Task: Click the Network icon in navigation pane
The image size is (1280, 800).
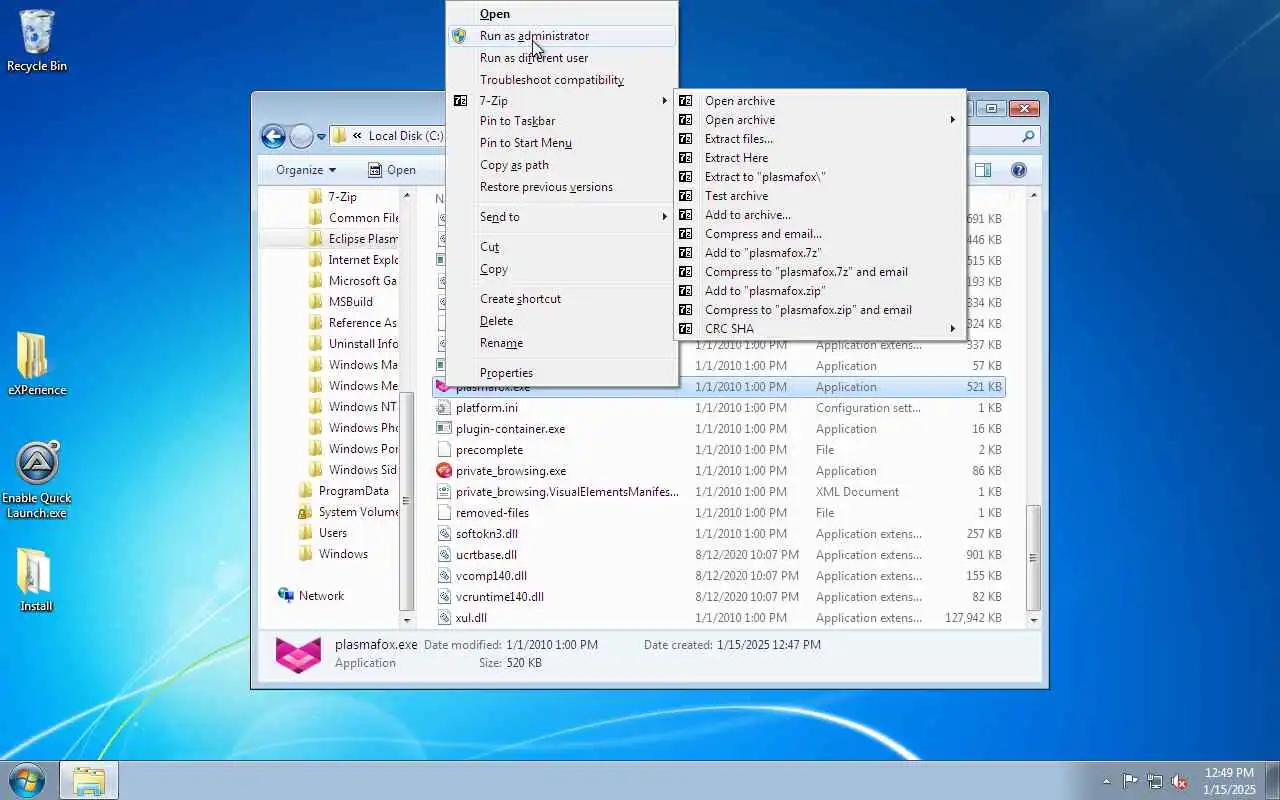Action: coord(286,596)
